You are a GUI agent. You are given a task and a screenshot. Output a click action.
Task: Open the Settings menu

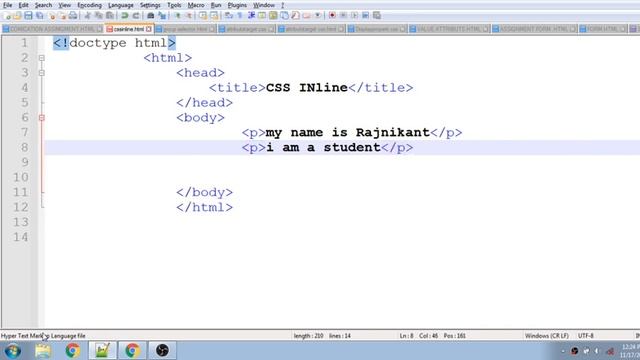tap(150, 5)
